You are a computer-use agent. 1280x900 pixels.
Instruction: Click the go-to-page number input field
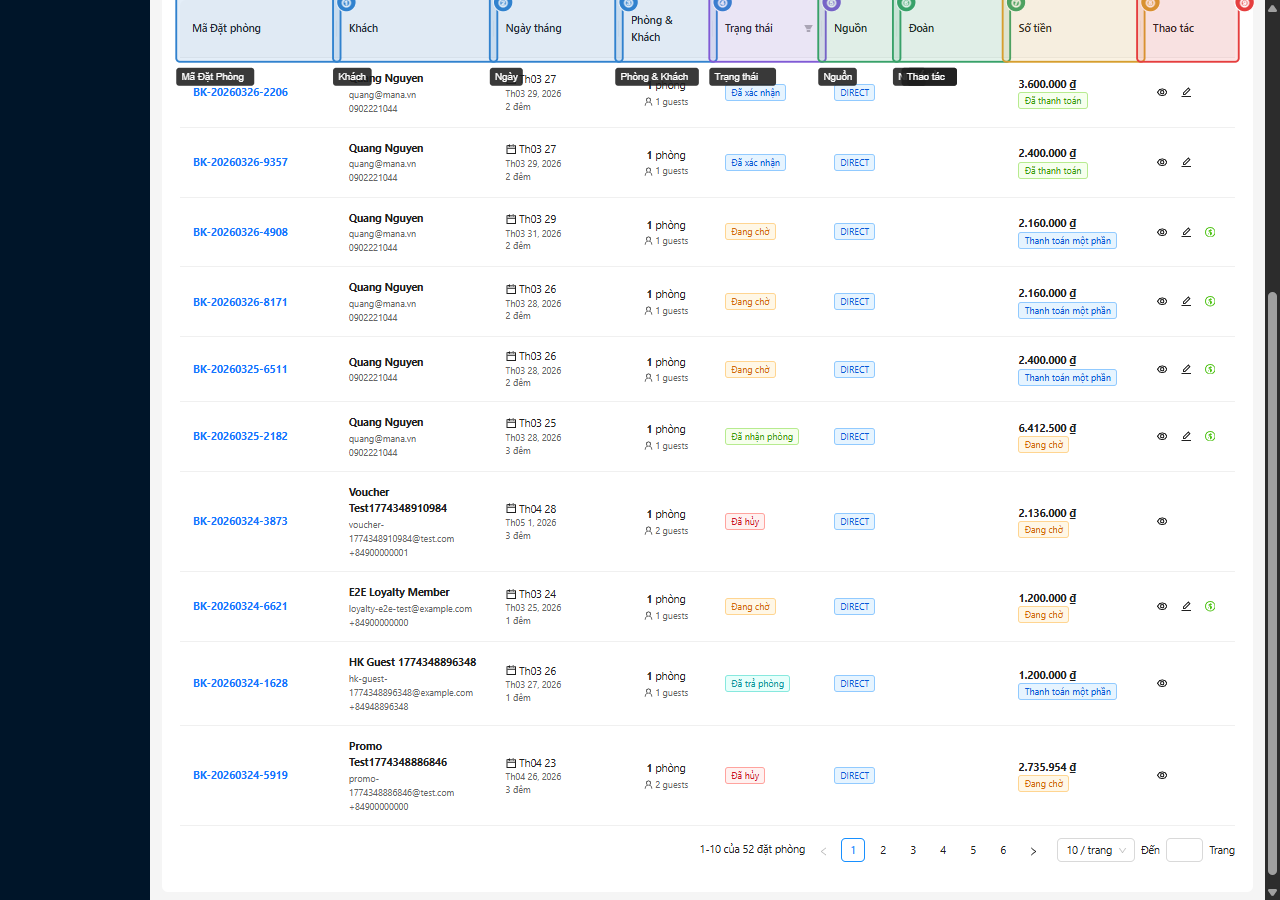coord(1184,850)
